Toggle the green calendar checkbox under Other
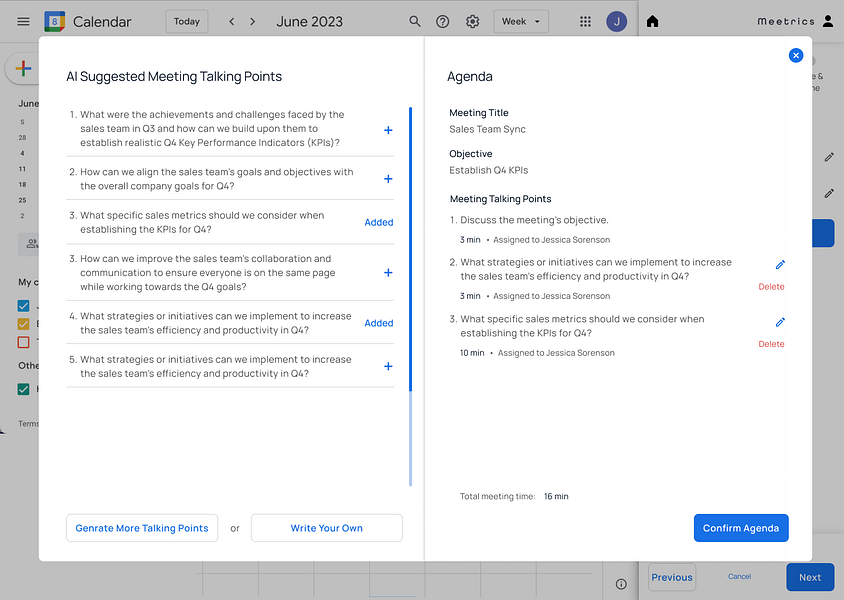 (23, 389)
